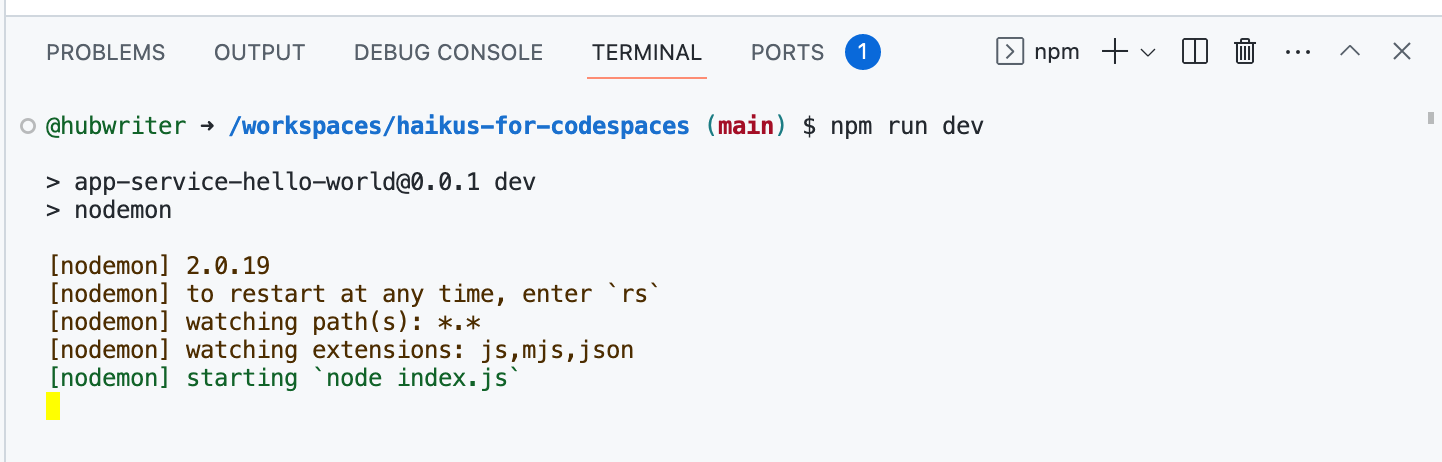
Task: Show the DEBUG CONSOLE tab
Action: 448,52
